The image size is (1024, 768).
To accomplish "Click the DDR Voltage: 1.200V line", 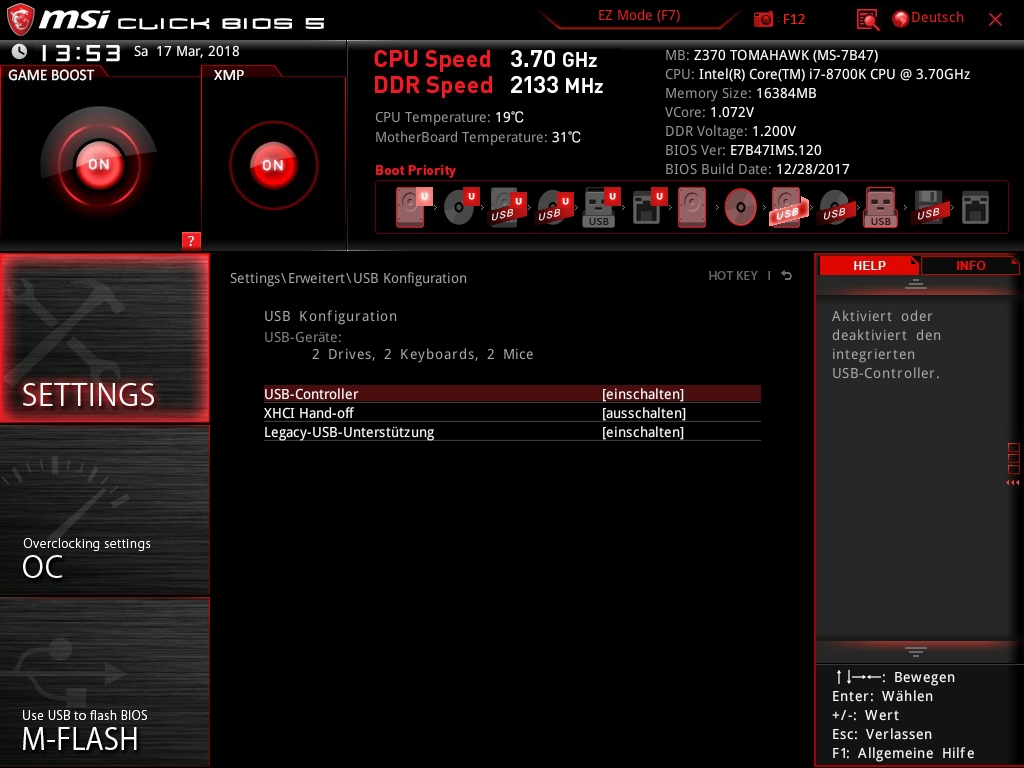I will tap(730, 131).
